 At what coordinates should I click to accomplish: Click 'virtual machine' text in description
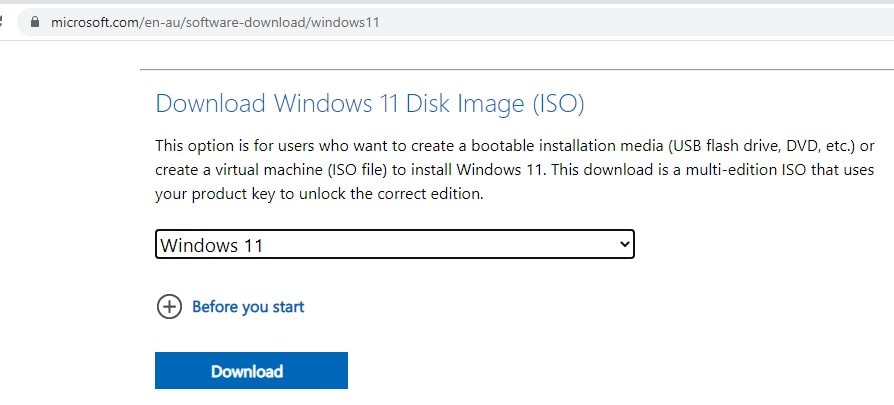click(255, 169)
